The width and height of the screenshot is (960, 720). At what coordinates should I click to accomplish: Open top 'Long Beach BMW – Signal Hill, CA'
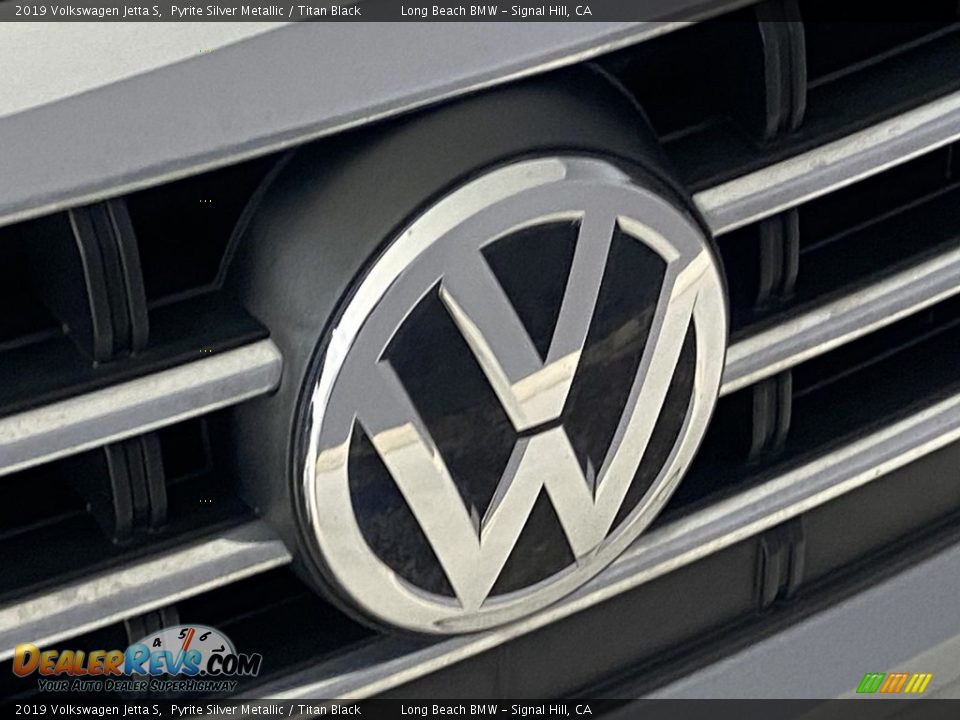(x=496, y=11)
